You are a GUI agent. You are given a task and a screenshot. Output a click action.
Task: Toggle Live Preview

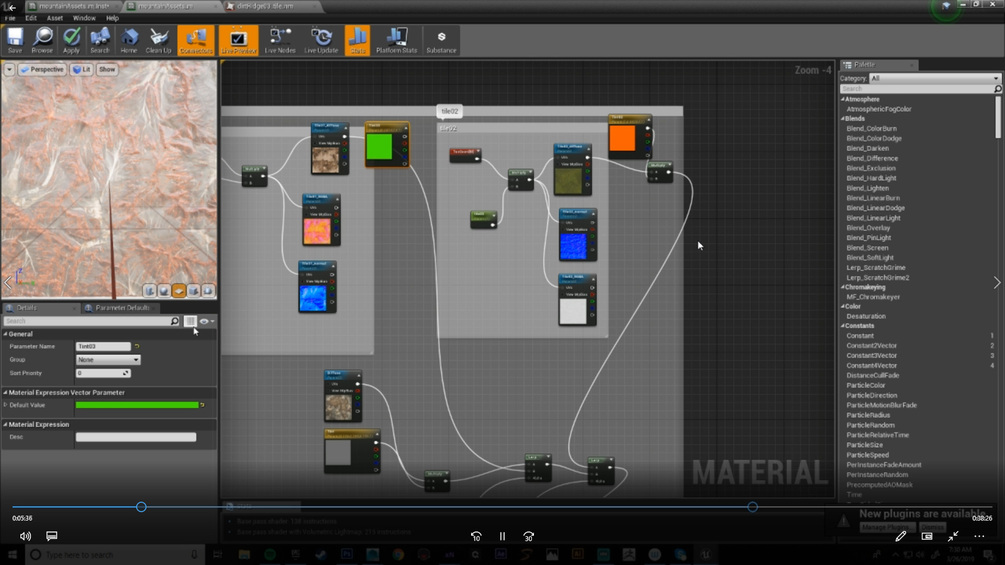[238, 40]
